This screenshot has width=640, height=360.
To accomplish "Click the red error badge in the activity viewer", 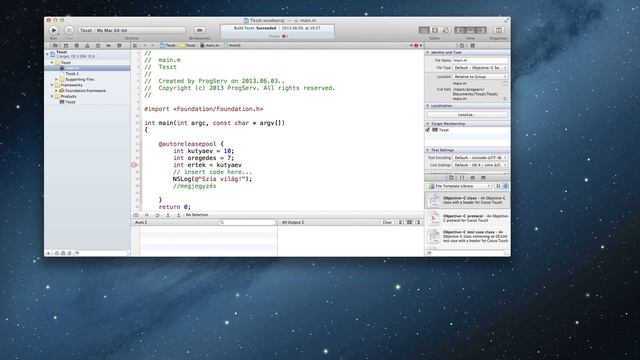I will point(284,36).
